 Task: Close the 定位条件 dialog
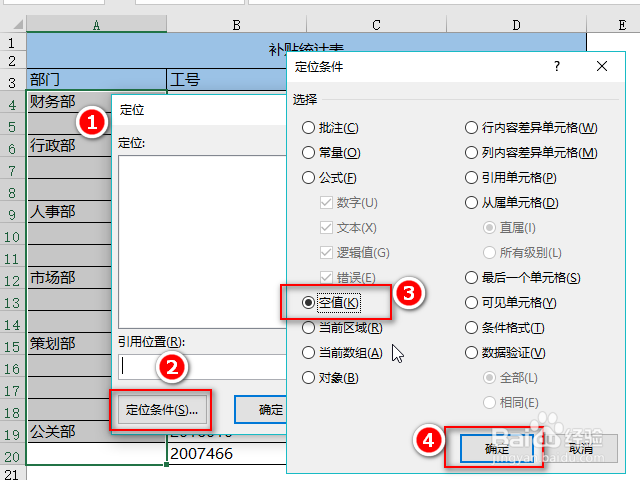(602, 66)
